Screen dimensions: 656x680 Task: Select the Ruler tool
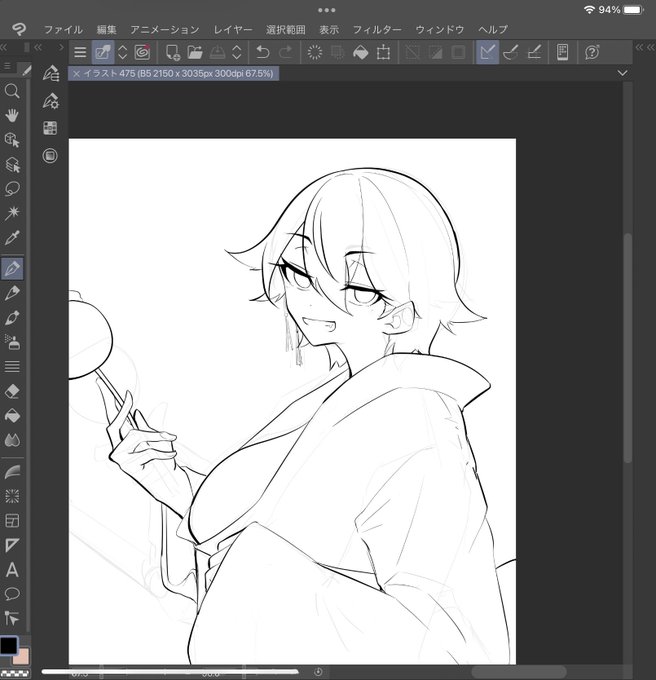coord(12,545)
